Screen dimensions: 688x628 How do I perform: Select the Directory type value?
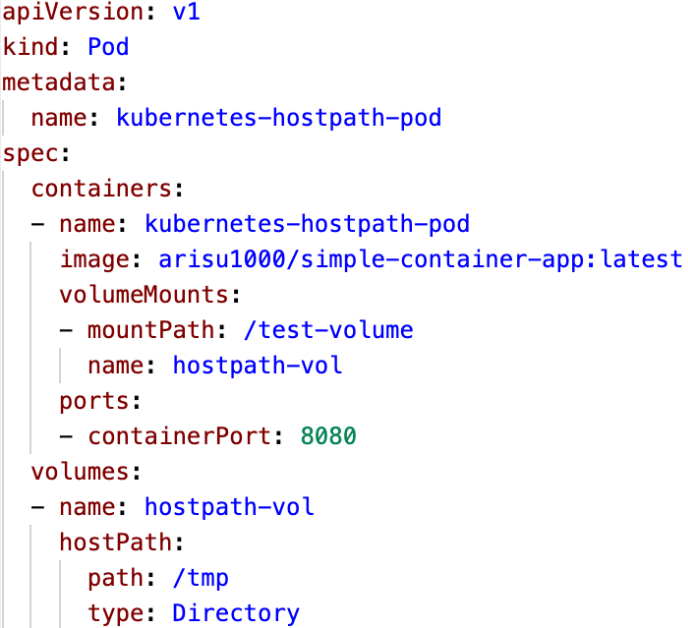[x=236, y=614]
